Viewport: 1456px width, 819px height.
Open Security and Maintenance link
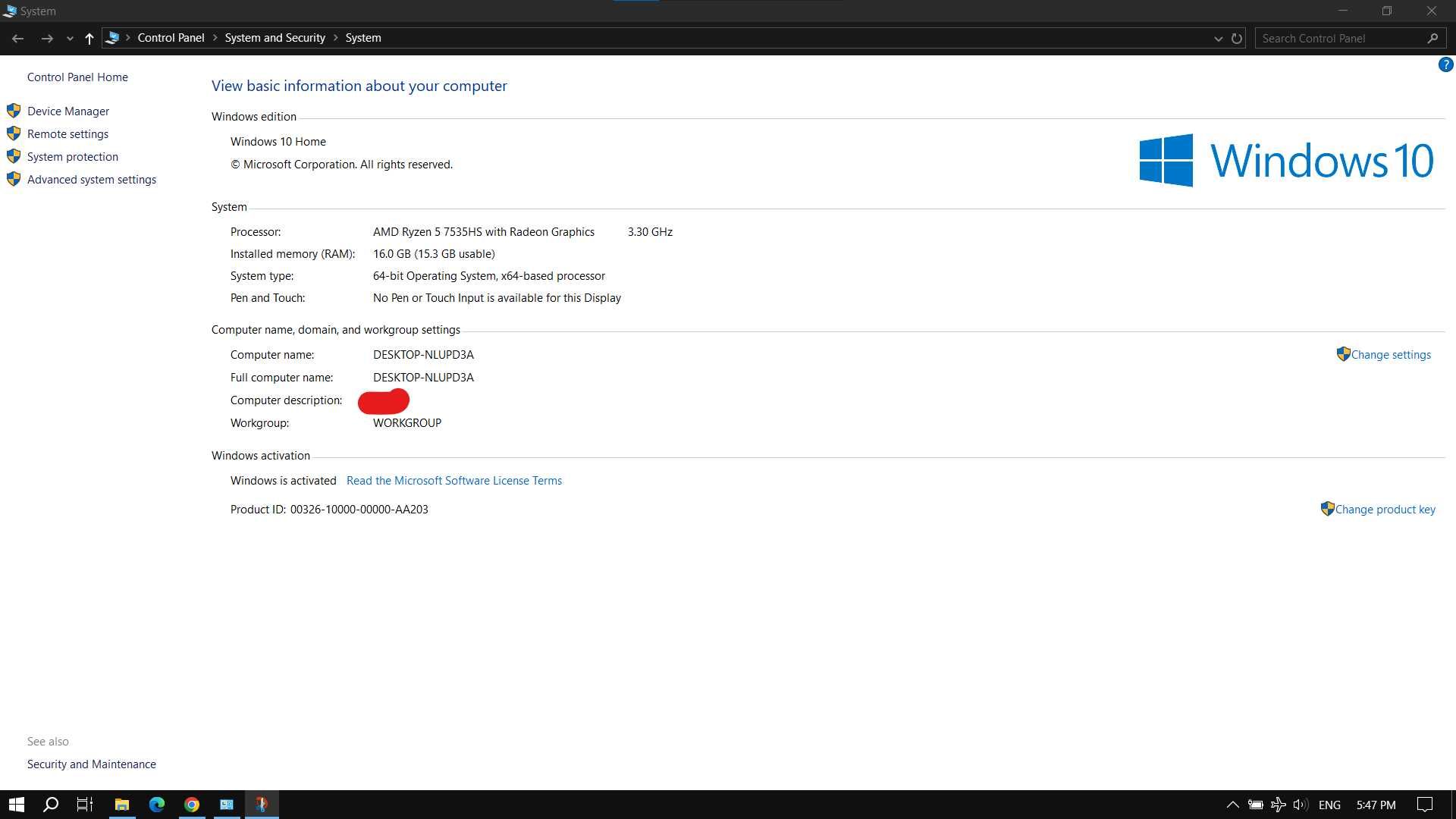(x=92, y=764)
